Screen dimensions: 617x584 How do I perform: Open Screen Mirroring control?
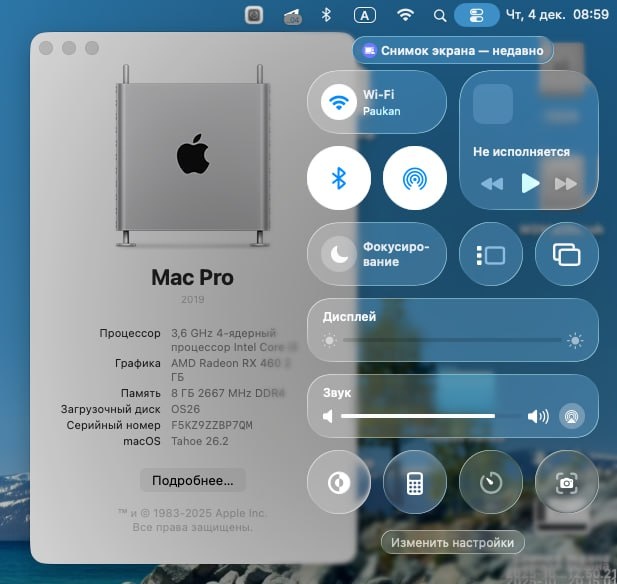pos(567,254)
